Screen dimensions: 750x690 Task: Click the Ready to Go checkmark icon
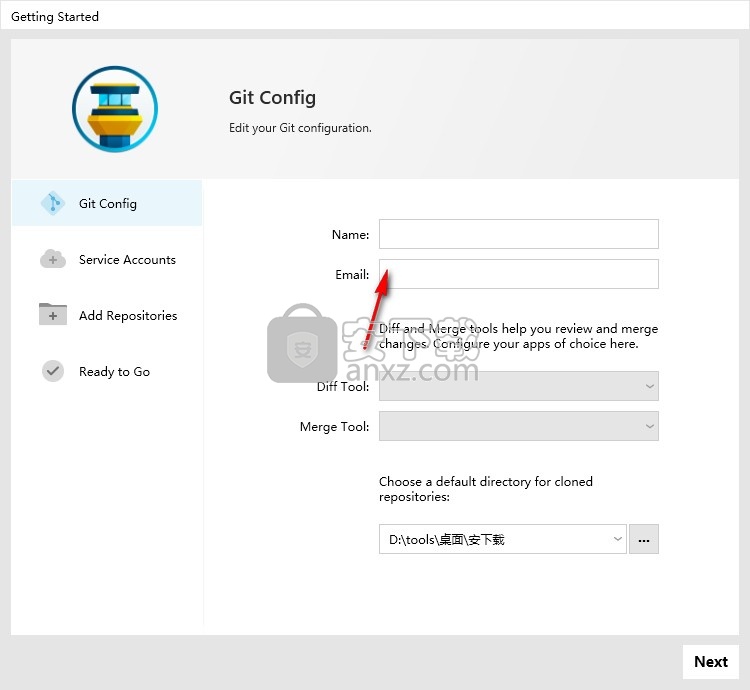click(x=53, y=371)
